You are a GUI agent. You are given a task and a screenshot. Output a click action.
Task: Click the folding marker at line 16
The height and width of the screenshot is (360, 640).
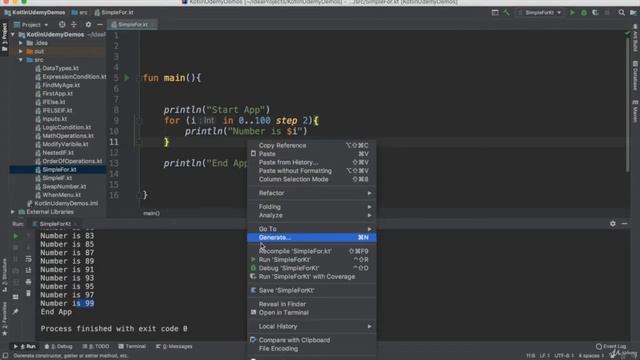139,196
